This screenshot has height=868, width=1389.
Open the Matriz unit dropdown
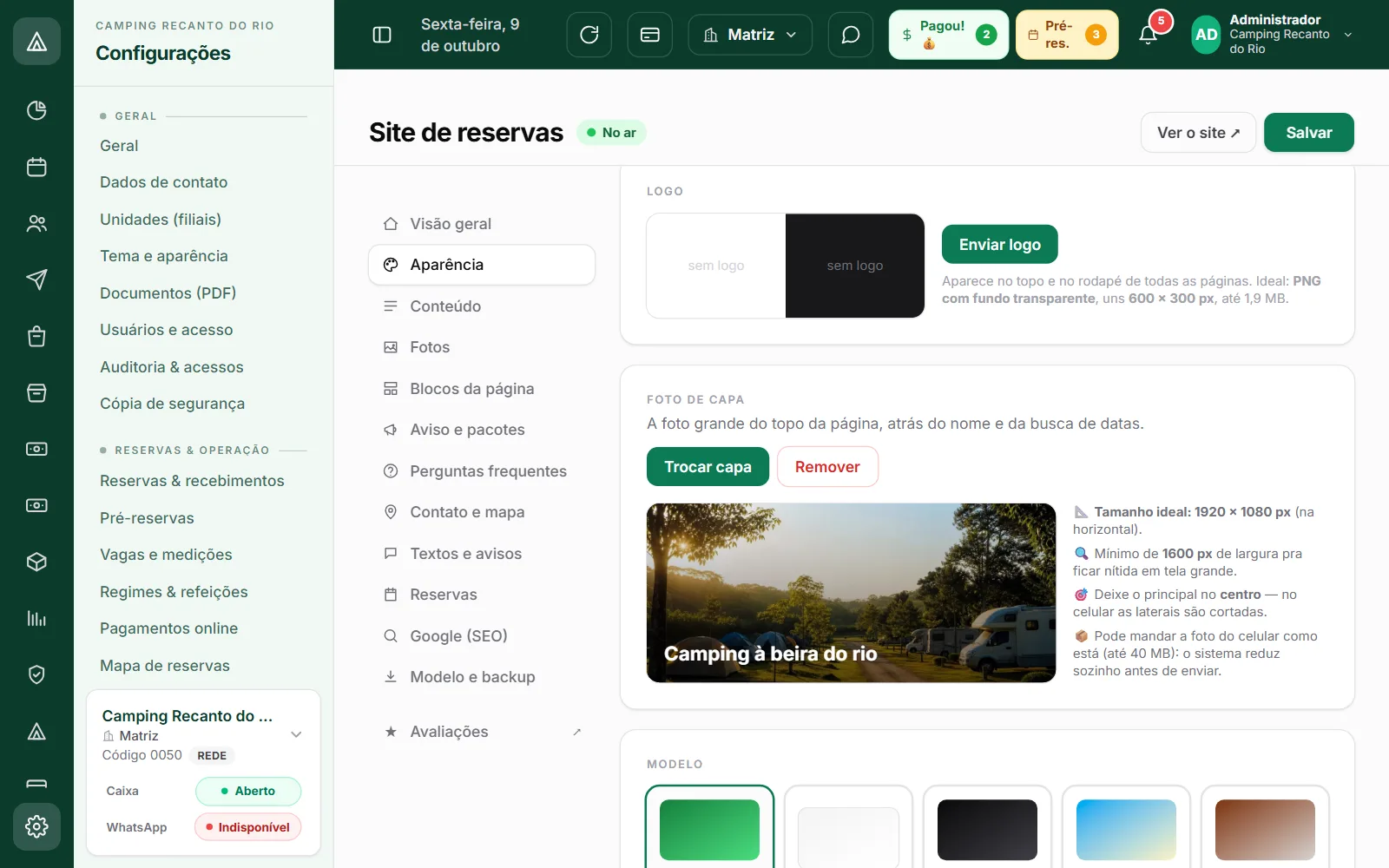[750, 35]
